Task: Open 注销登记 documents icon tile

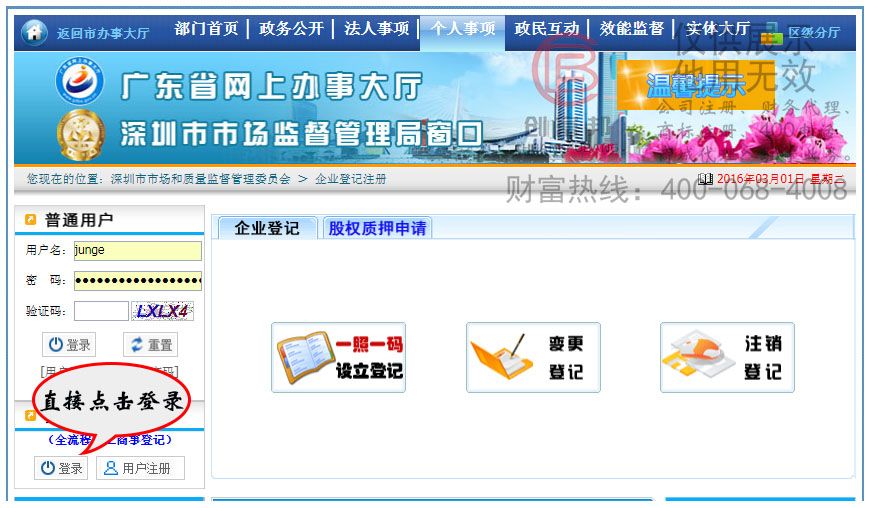Action: pos(727,358)
